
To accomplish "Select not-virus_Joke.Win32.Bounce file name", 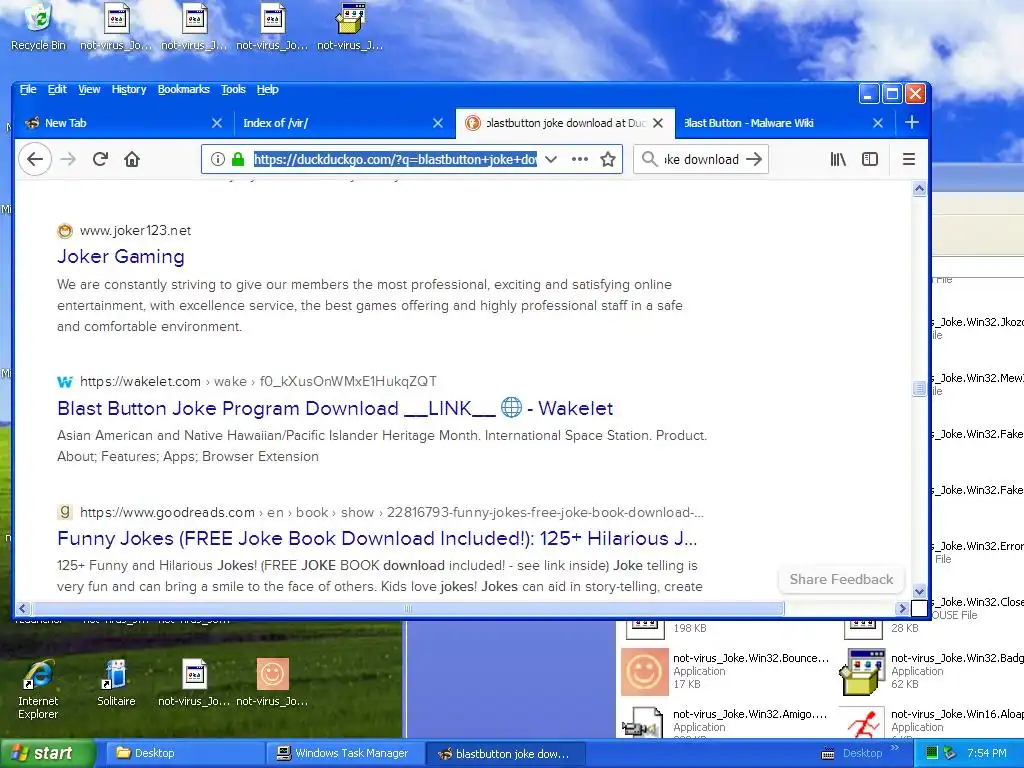I will coord(751,658).
